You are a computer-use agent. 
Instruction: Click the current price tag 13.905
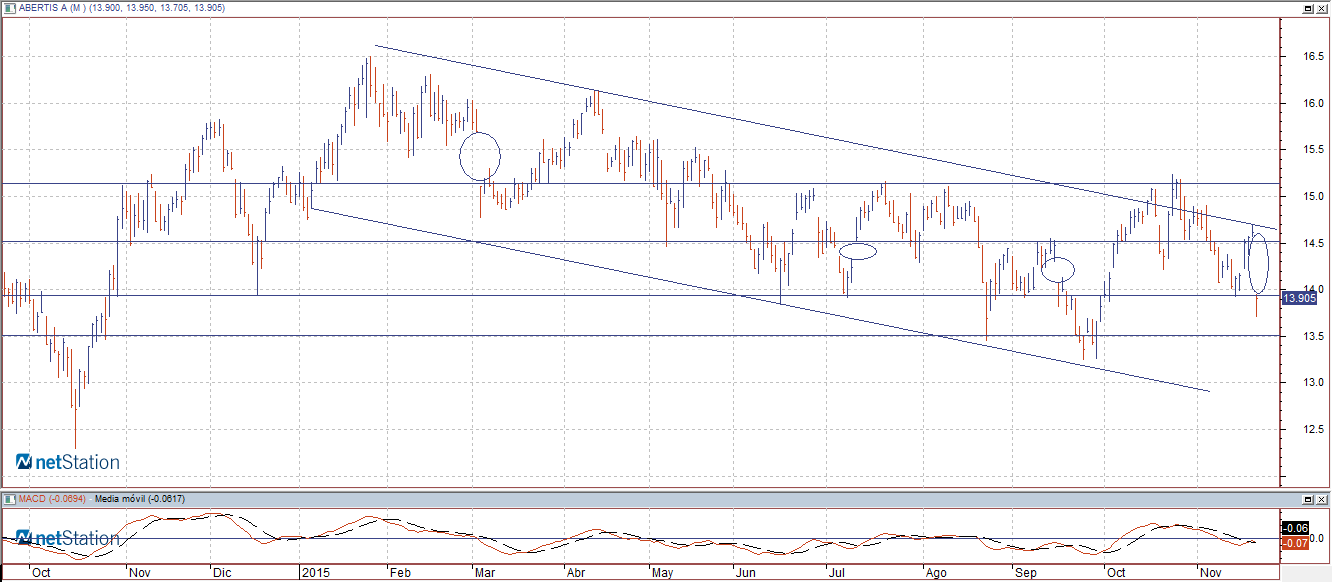point(1299,298)
